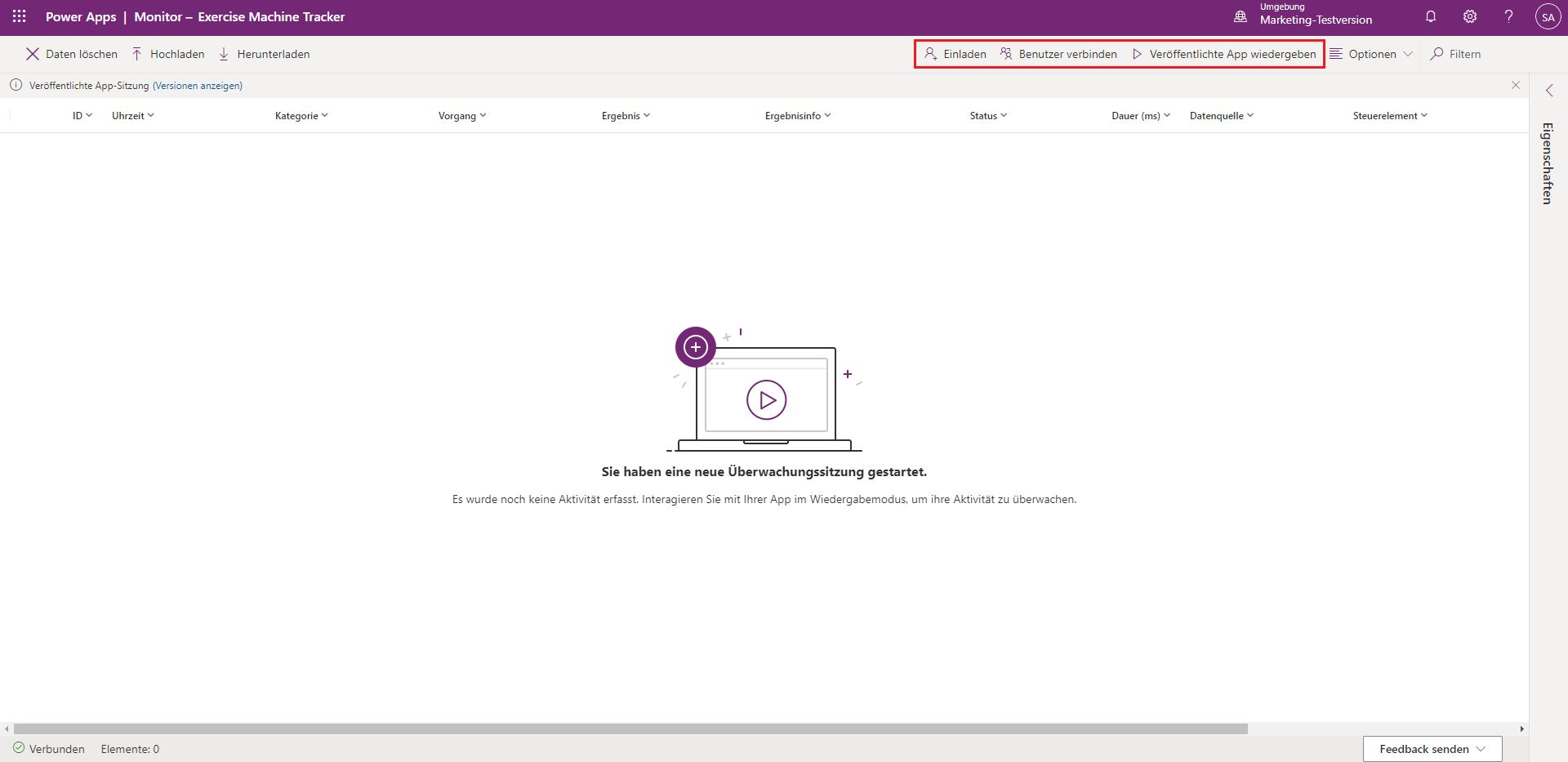Screen dimensions: 1568x762
Task: Open the Dauer (ms) column header menu
Action: (1141, 116)
